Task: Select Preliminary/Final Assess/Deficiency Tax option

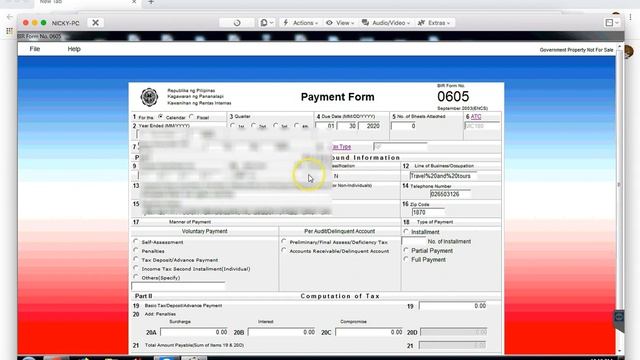Action: click(x=284, y=242)
